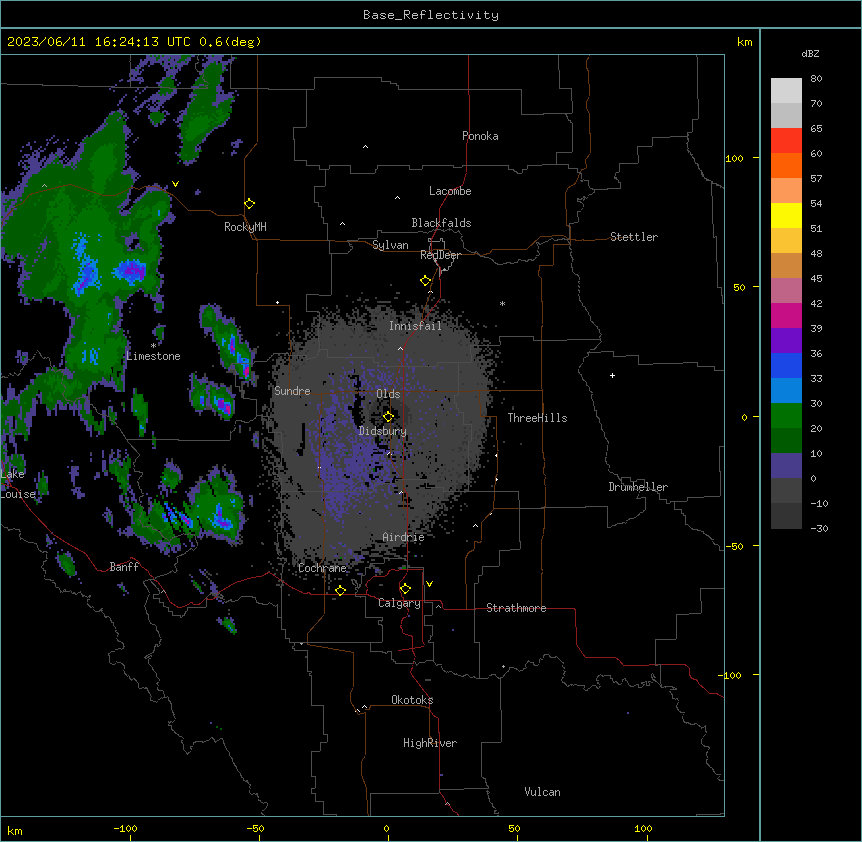Select the magenta 39-42 dBZ legend color

pos(786,315)
